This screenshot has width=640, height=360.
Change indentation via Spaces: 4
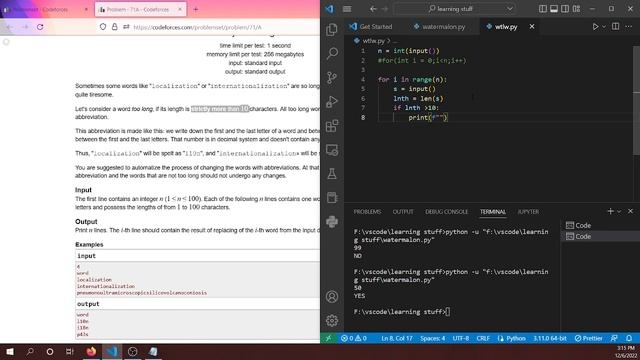pyautogui.click(x=433, y=338)
